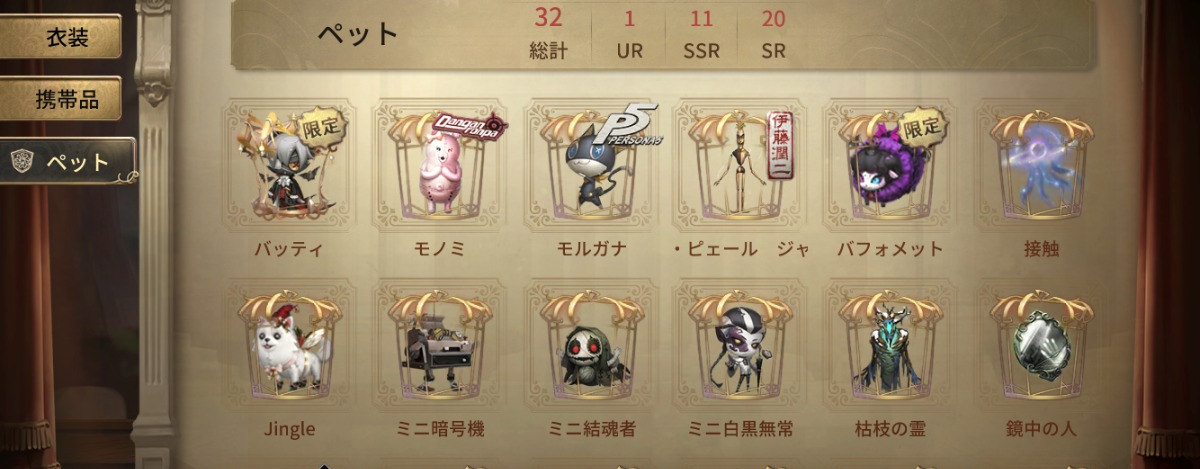Select the 接触 tentacle pet cage
The image size is (1200, 469).
coord(1041,165)
